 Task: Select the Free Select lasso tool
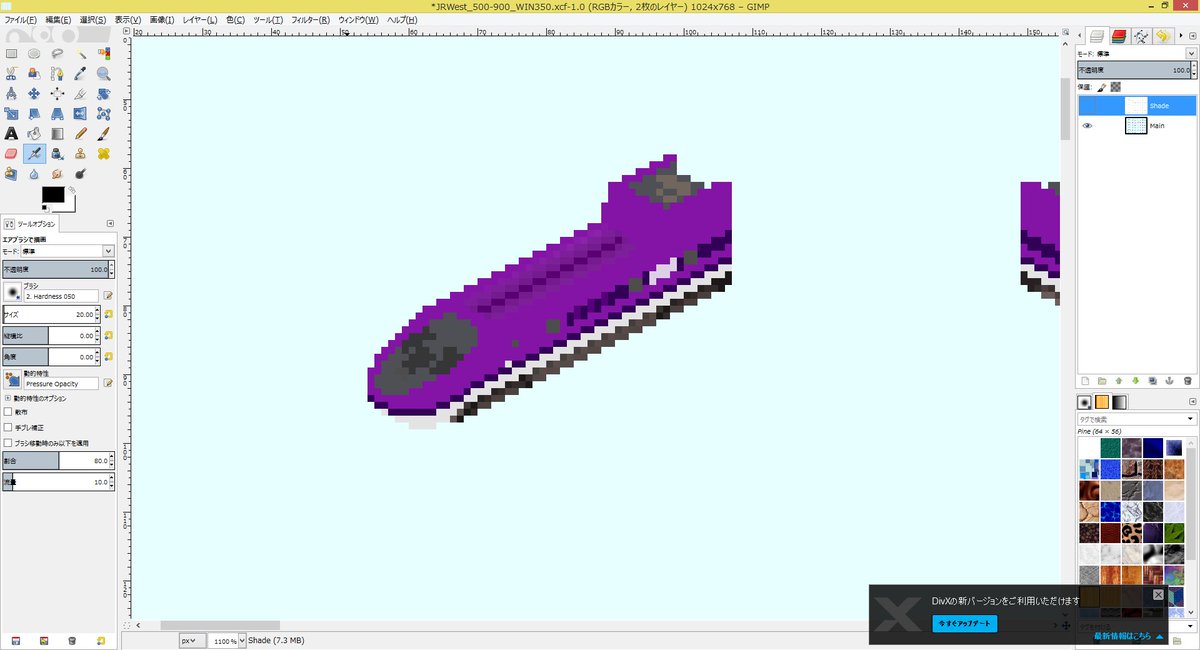[57, 53]
